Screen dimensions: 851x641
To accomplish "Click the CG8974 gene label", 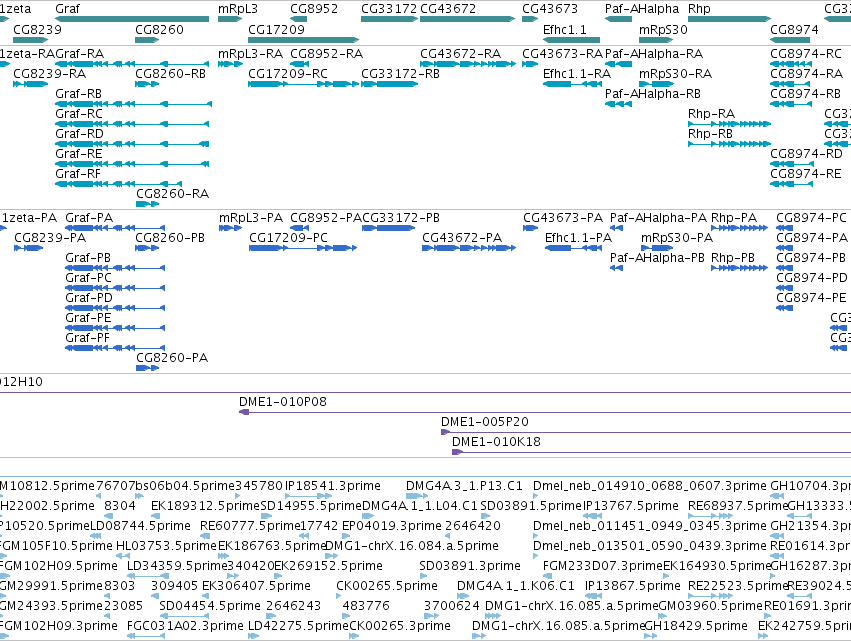I will pos(795,30).
